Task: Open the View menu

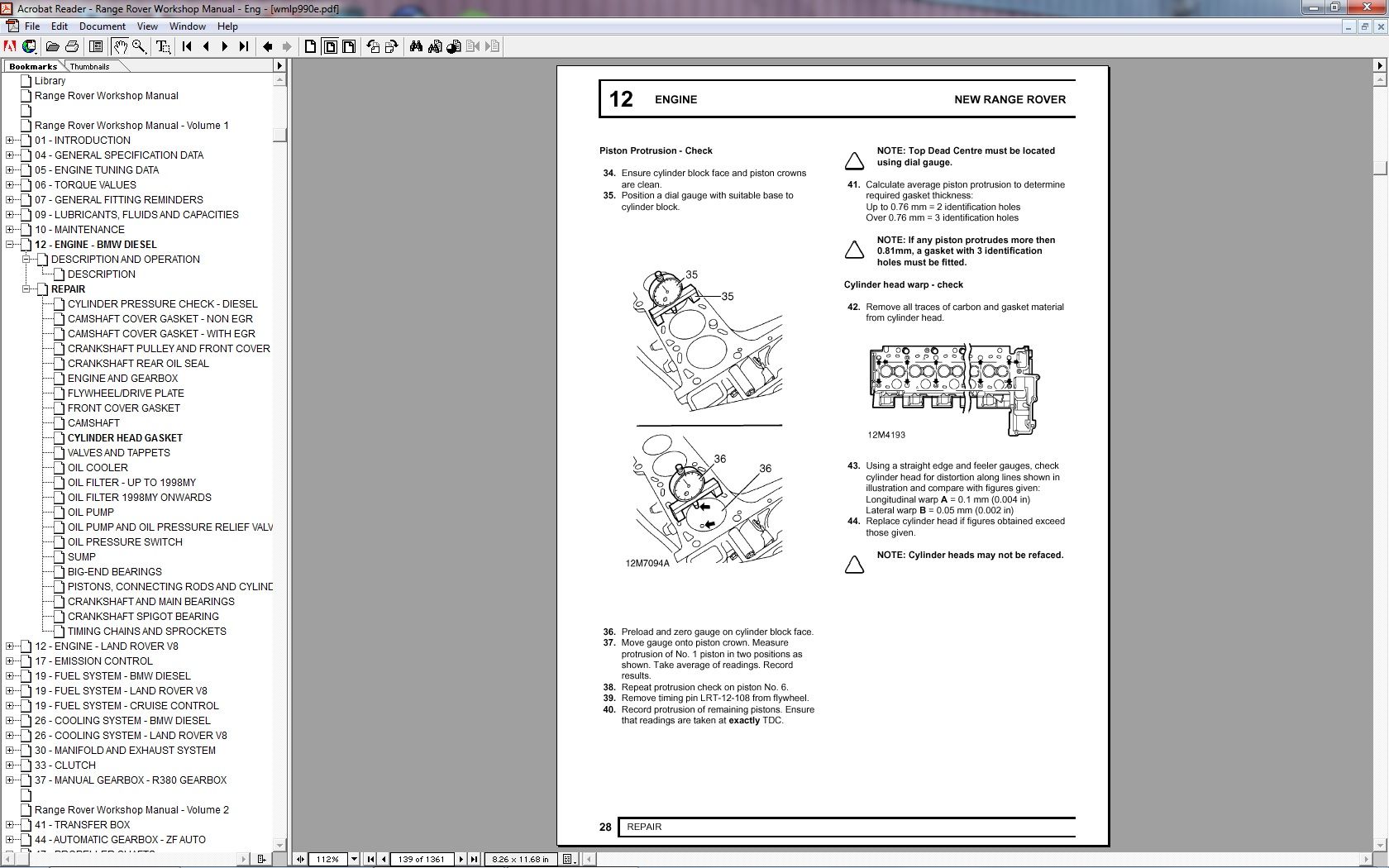Action: coord(147,26)
